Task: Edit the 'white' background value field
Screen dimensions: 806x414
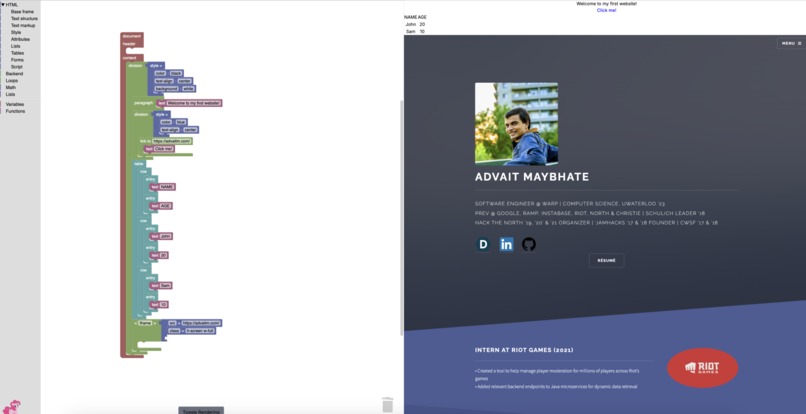Action: tap(188, 88)
